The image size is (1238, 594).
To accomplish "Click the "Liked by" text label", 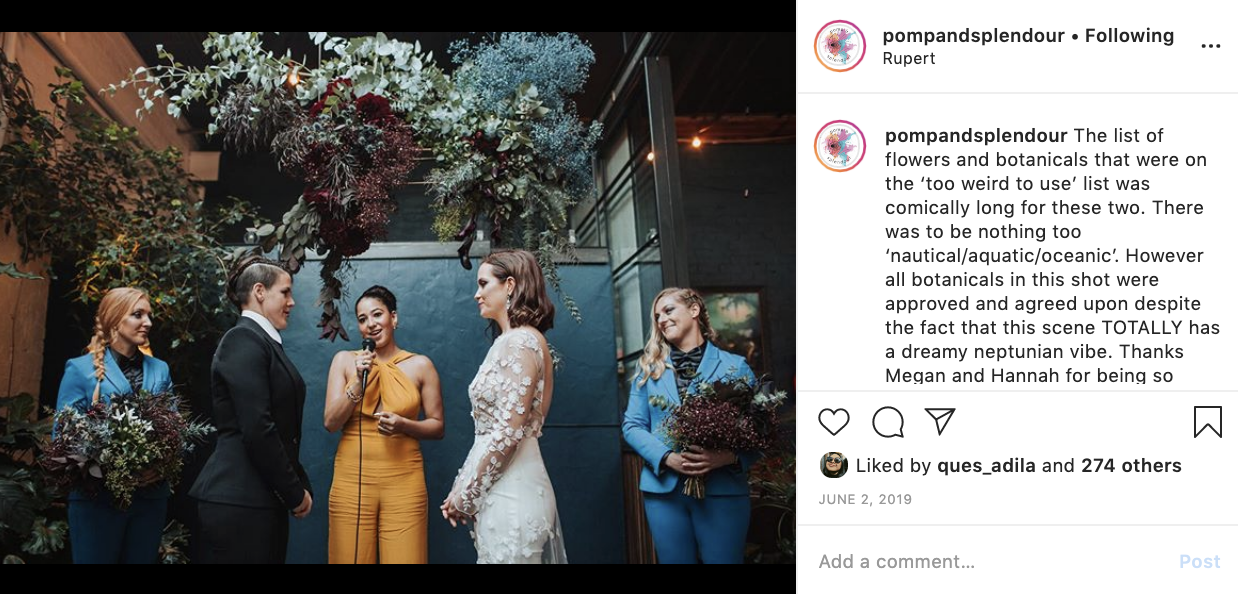I will (893, 466).
